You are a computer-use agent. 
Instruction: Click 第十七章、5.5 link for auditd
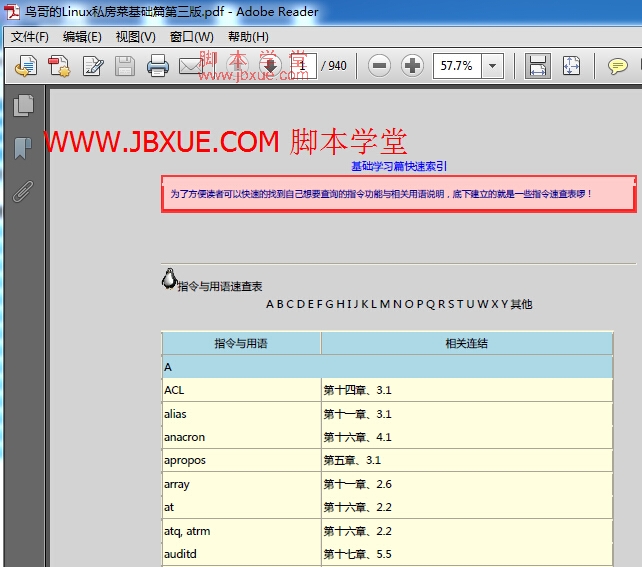[357, 554]
